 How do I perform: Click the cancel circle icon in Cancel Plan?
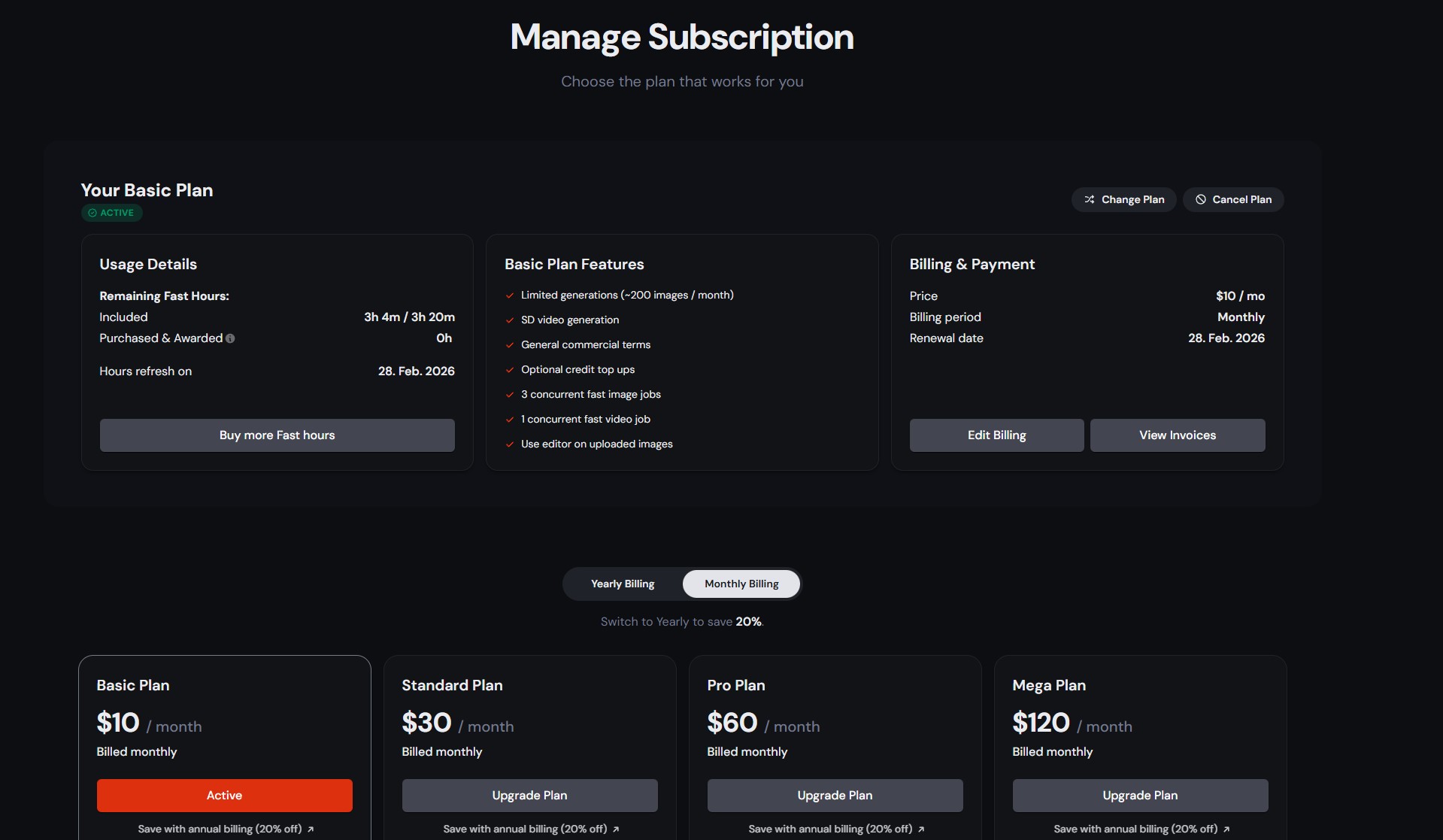click(x=1200, y=199)
